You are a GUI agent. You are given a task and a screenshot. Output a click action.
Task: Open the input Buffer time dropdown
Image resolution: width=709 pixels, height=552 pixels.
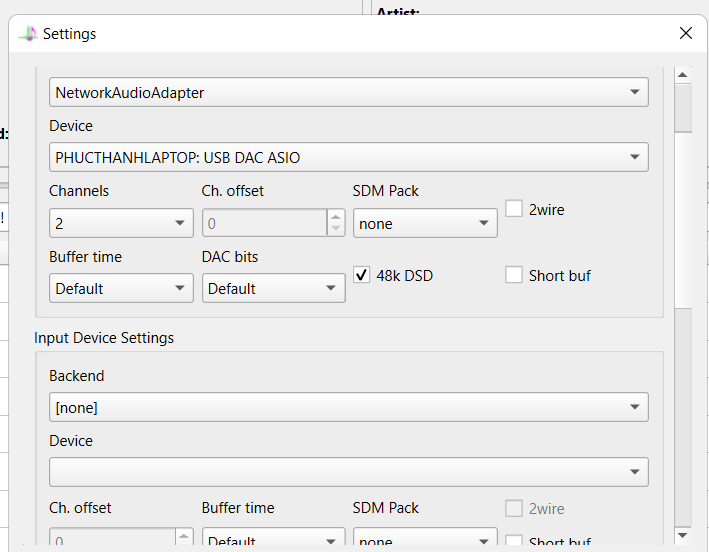tap(274, 537)
